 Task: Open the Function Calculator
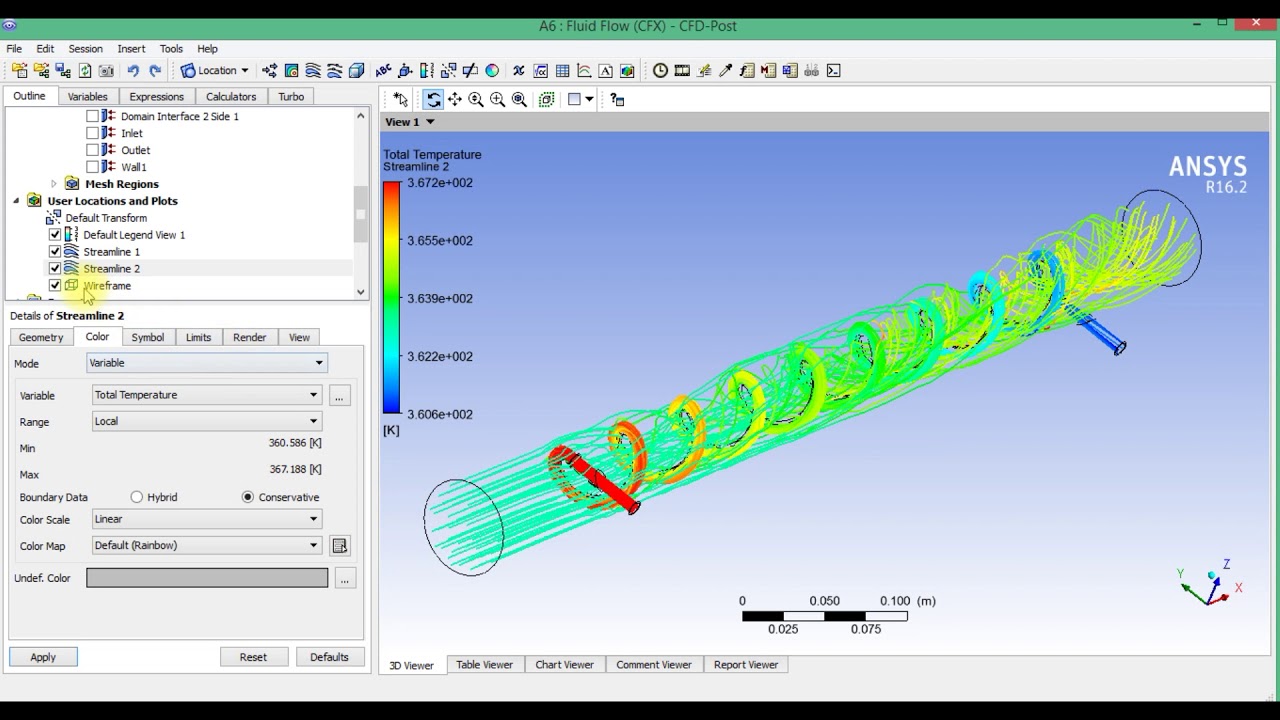[x=747, y=71]
